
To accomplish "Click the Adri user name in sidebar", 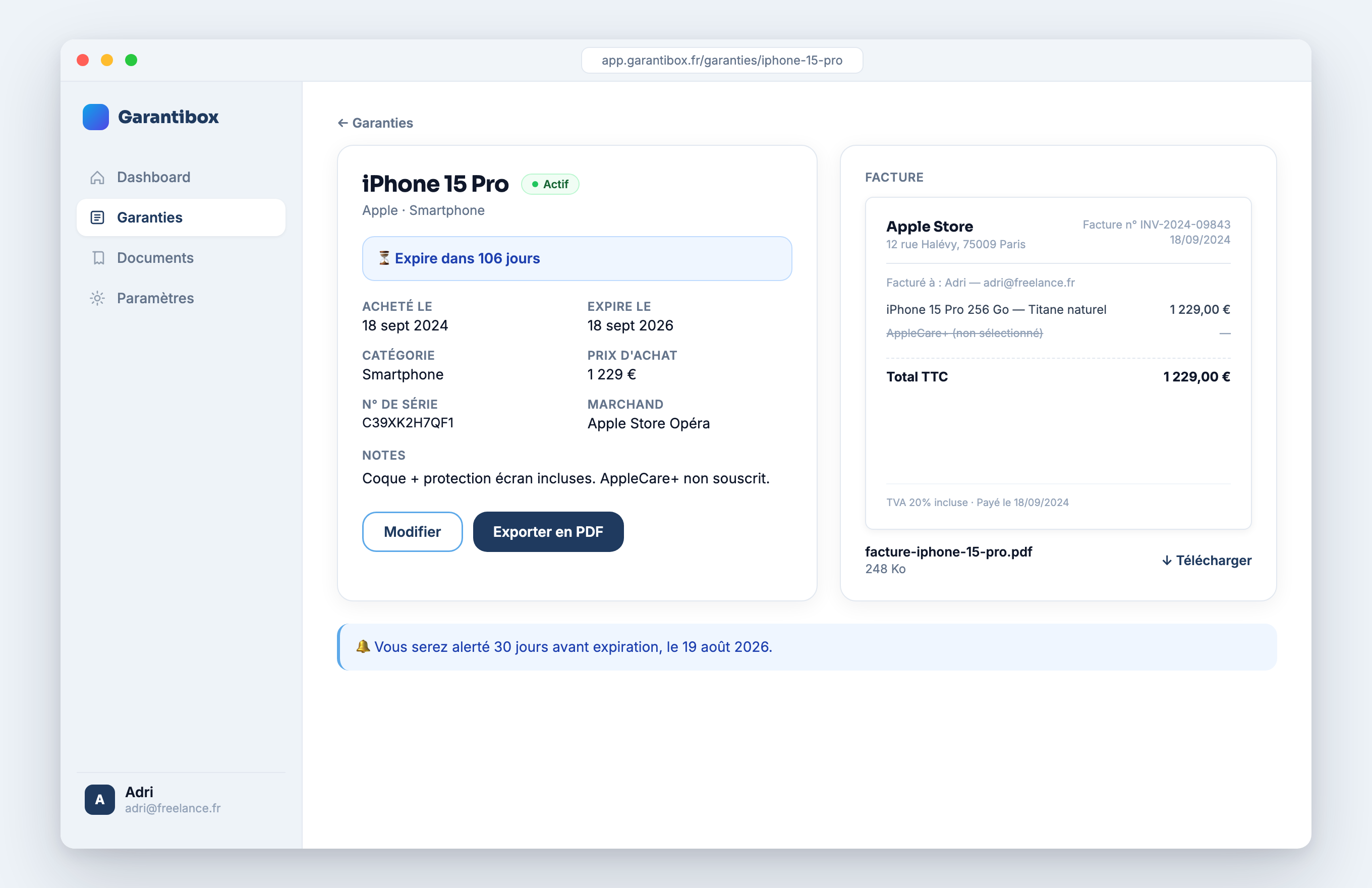I will click(139, 792).
